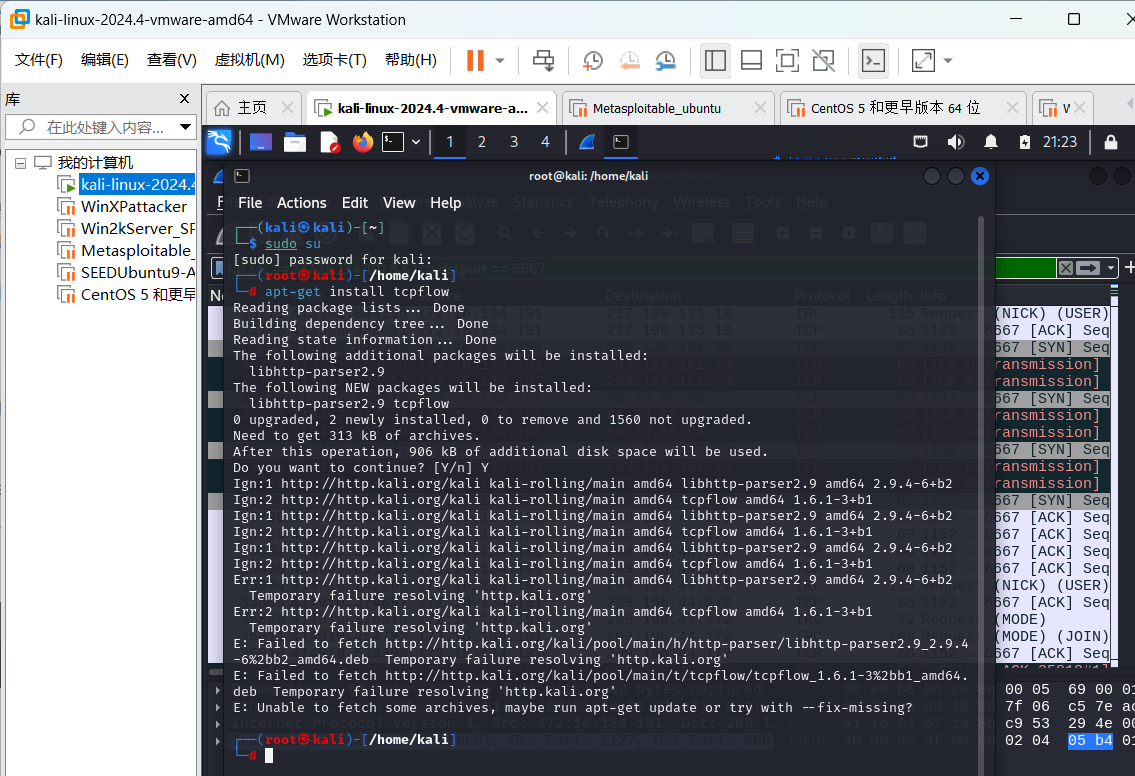Open the terminal Edit menu
The width and height of the screenshot is (1135, 776).
(x=355, y=203)
